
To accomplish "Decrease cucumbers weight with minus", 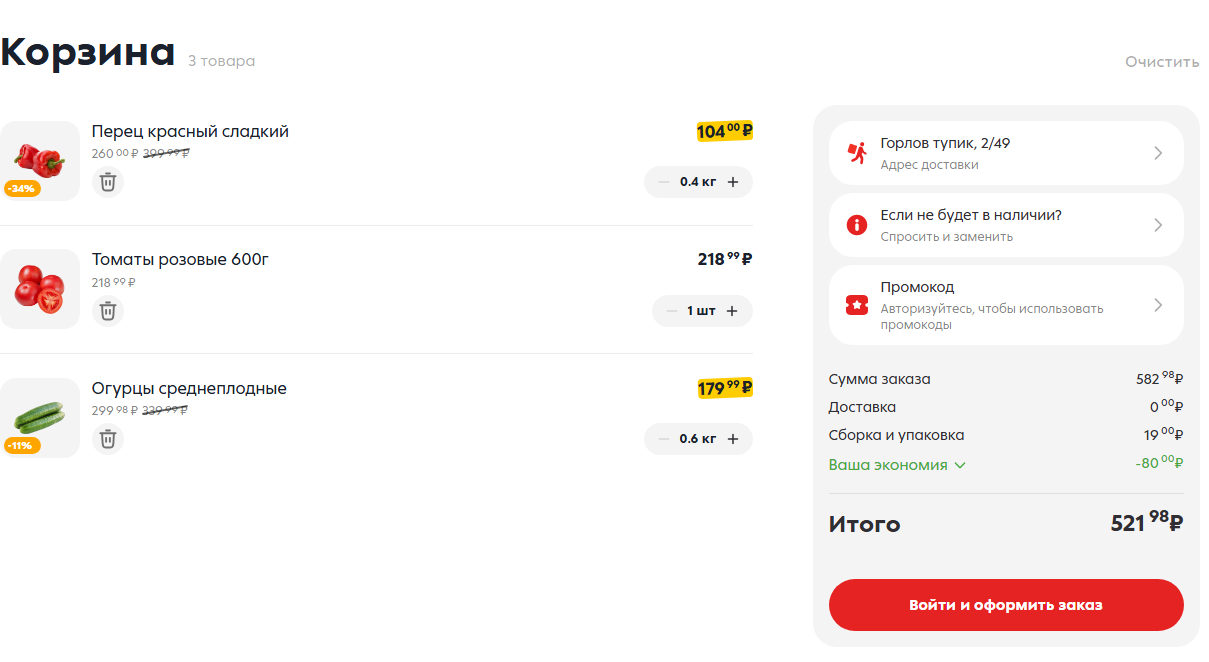I will point(664,439).
